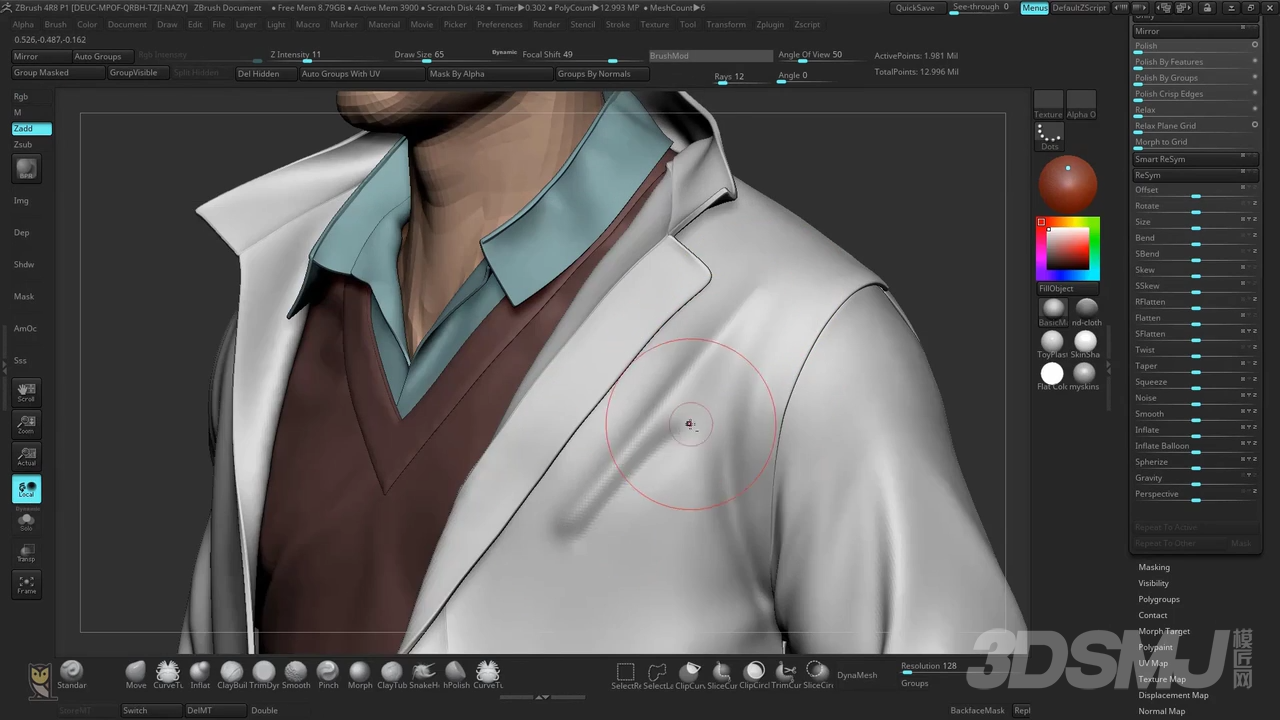Open the Transform menu

[725, 24]
